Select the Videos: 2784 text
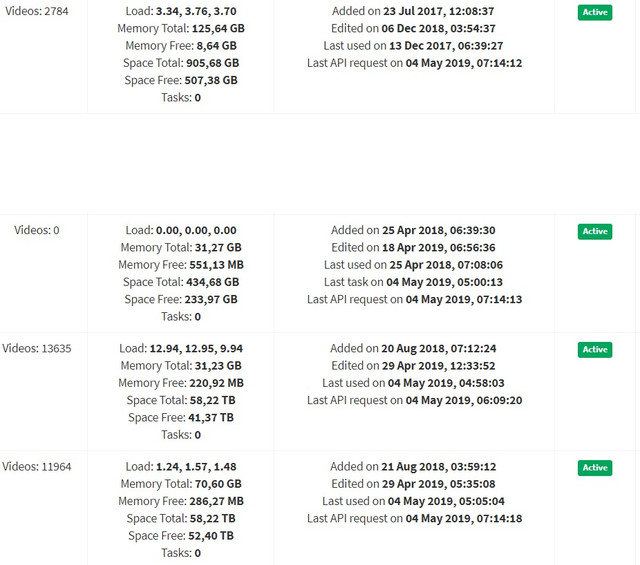Viewport: 640px width, 565px height. point(37,11)
